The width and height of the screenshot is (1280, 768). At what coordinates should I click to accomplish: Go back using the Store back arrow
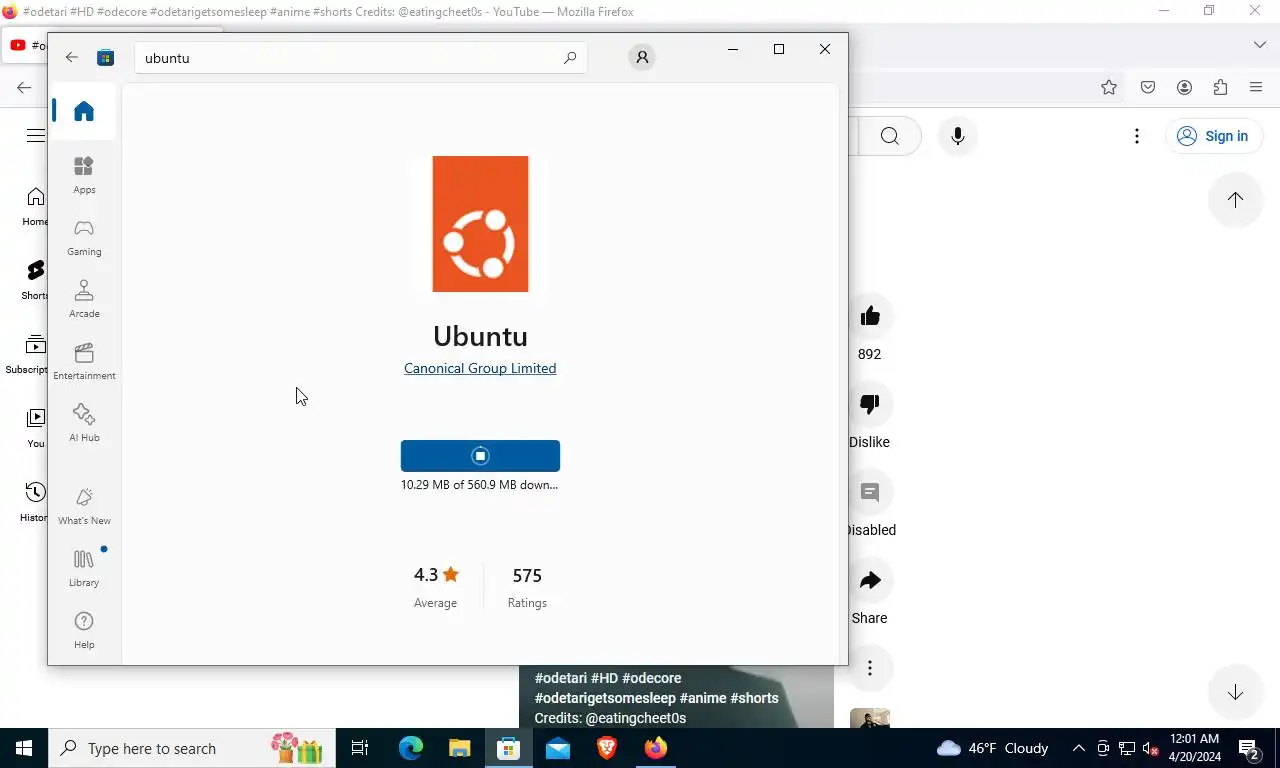72,57
